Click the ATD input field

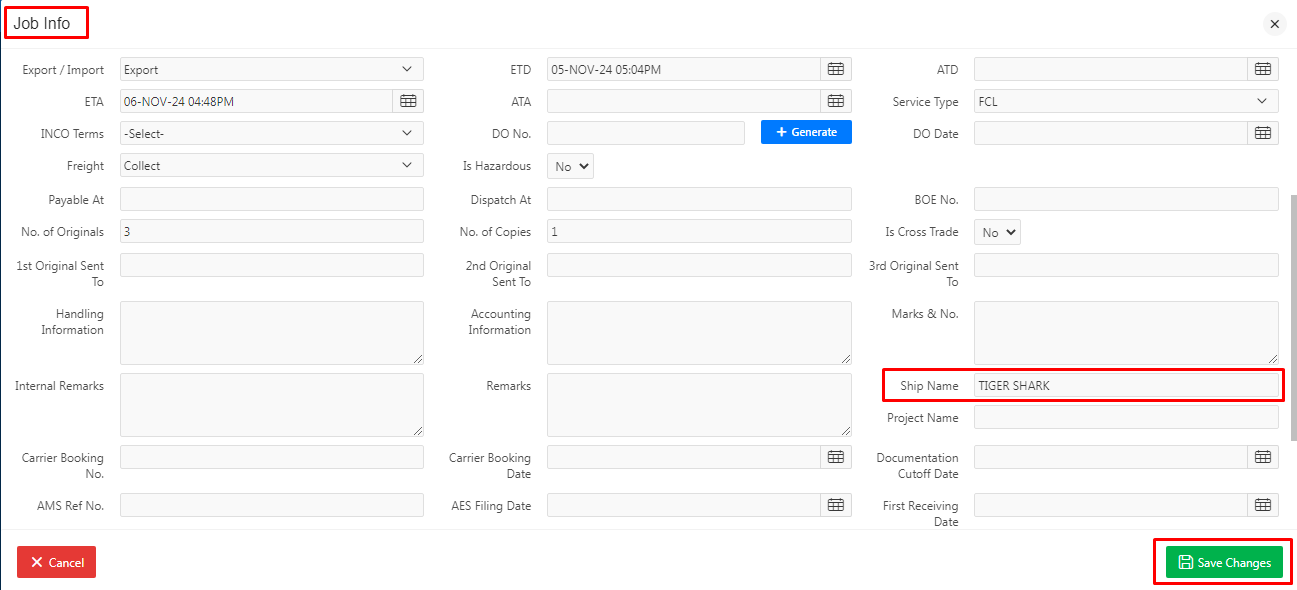tap(1111, 69)
